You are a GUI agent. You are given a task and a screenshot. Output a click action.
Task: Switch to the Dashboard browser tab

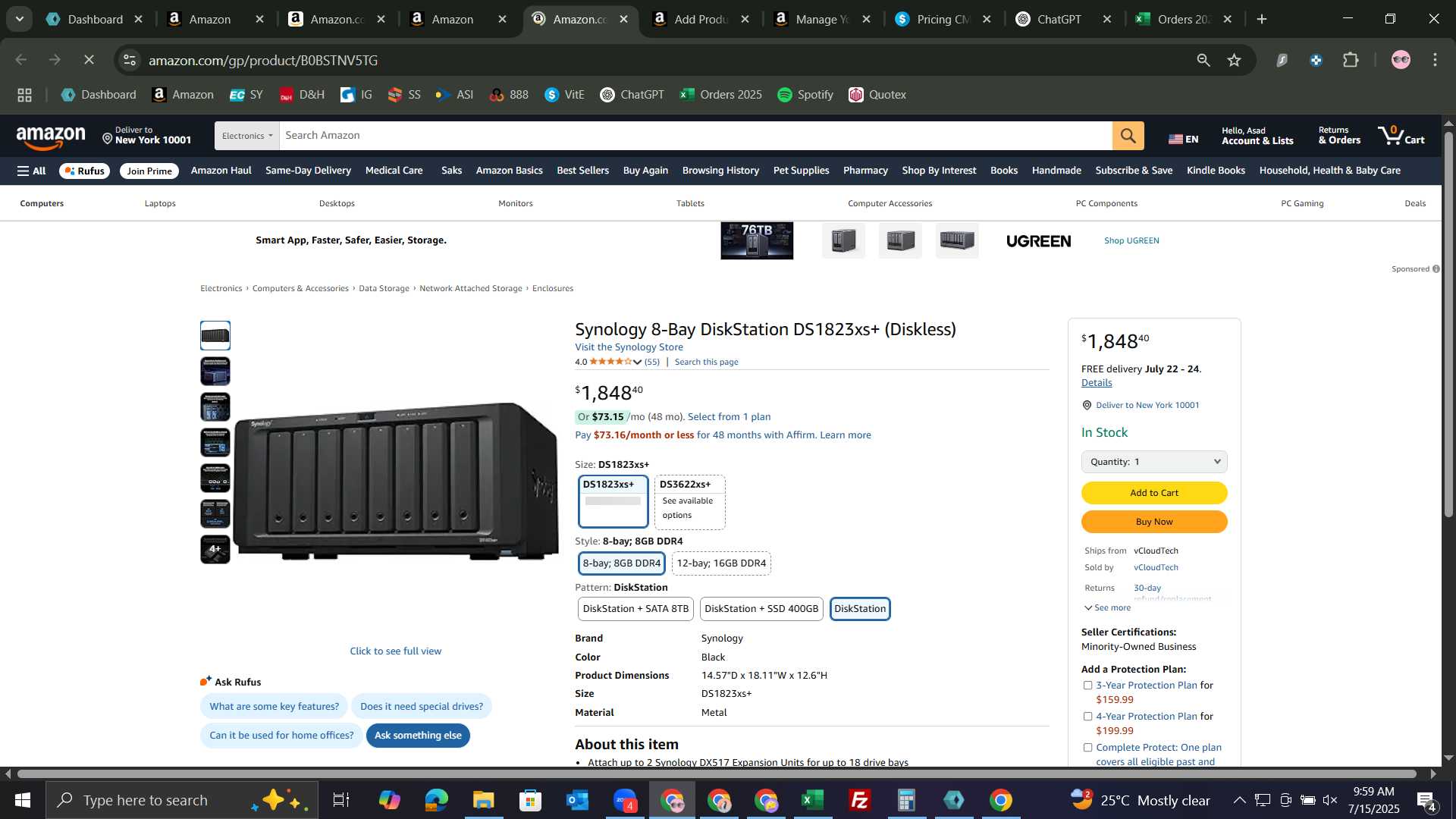click(x=95, y=19)
